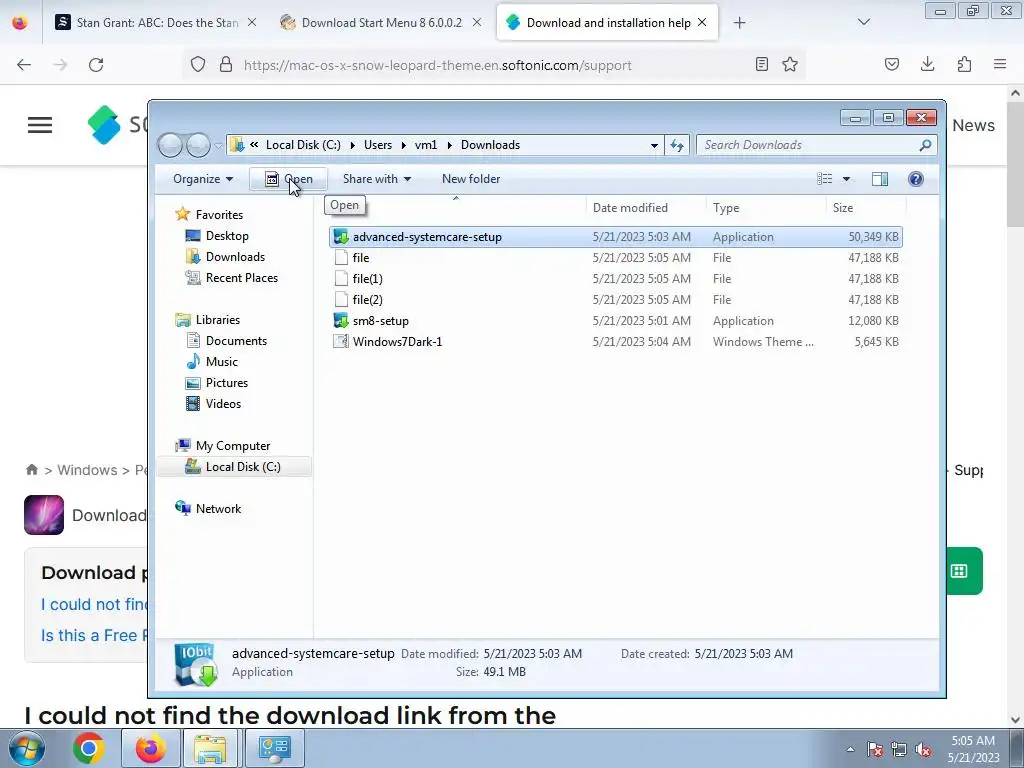Screen dimensions: 1024x768
Task: Refresh Explorer Downloads folder
Action: tap(677, 145)
